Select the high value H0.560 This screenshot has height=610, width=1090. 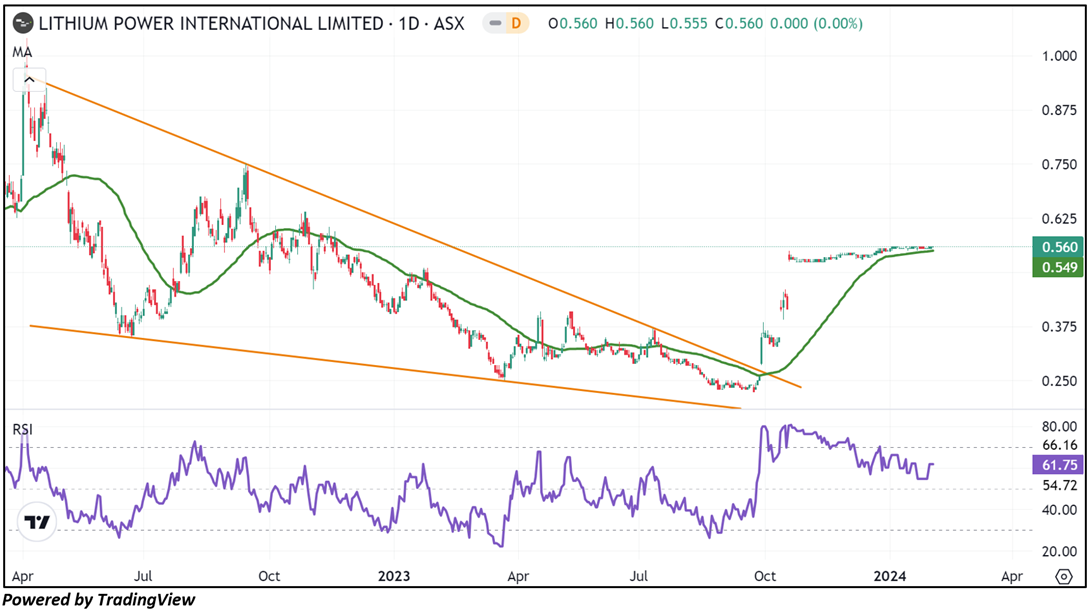(x=629, y=24)
